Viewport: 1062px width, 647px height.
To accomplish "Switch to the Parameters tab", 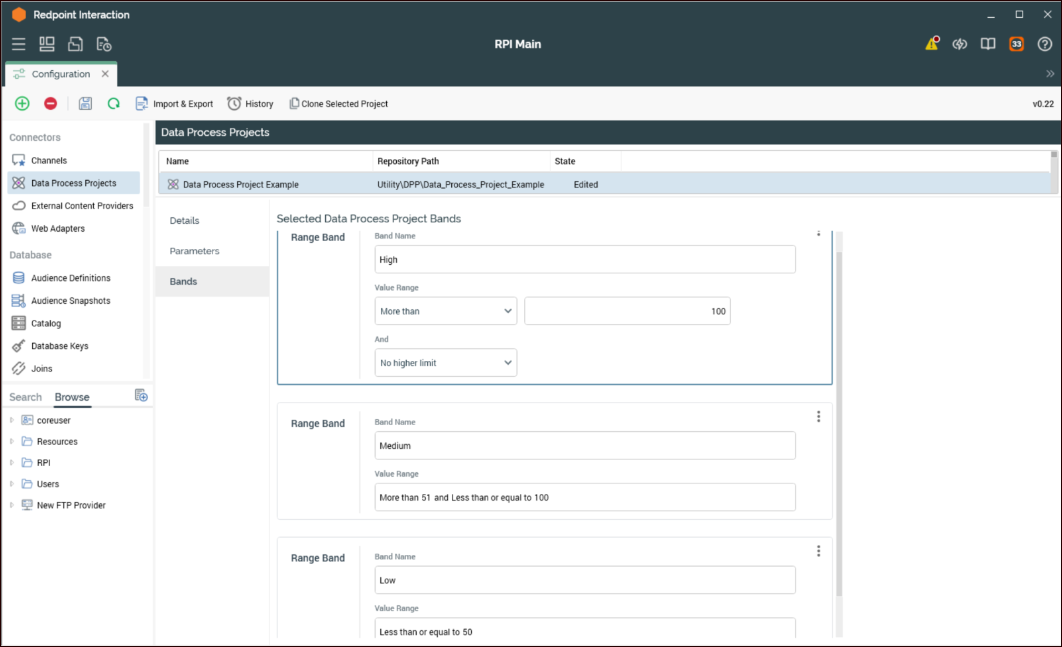I will point(194,251).
